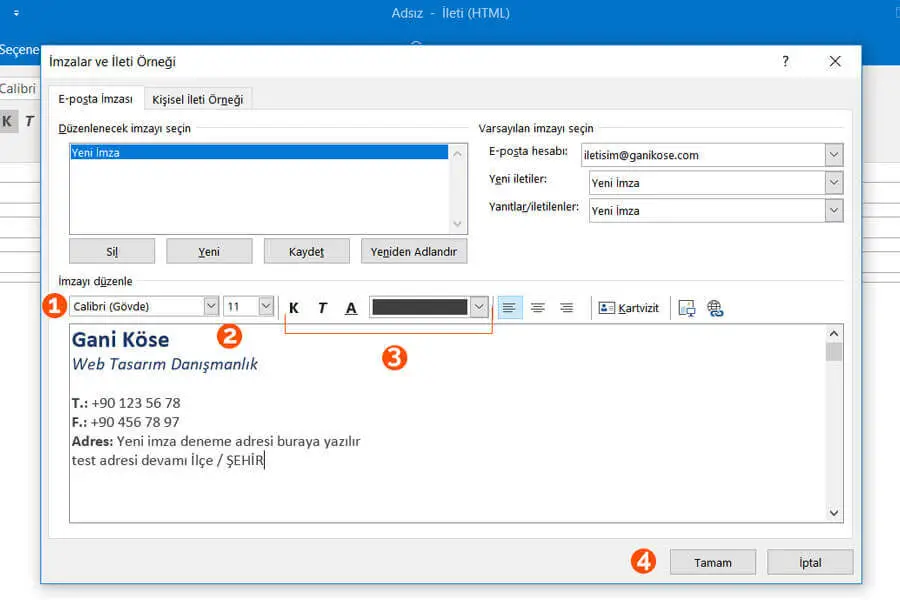Click the editor scrollbar thumb

click(834, 351)
